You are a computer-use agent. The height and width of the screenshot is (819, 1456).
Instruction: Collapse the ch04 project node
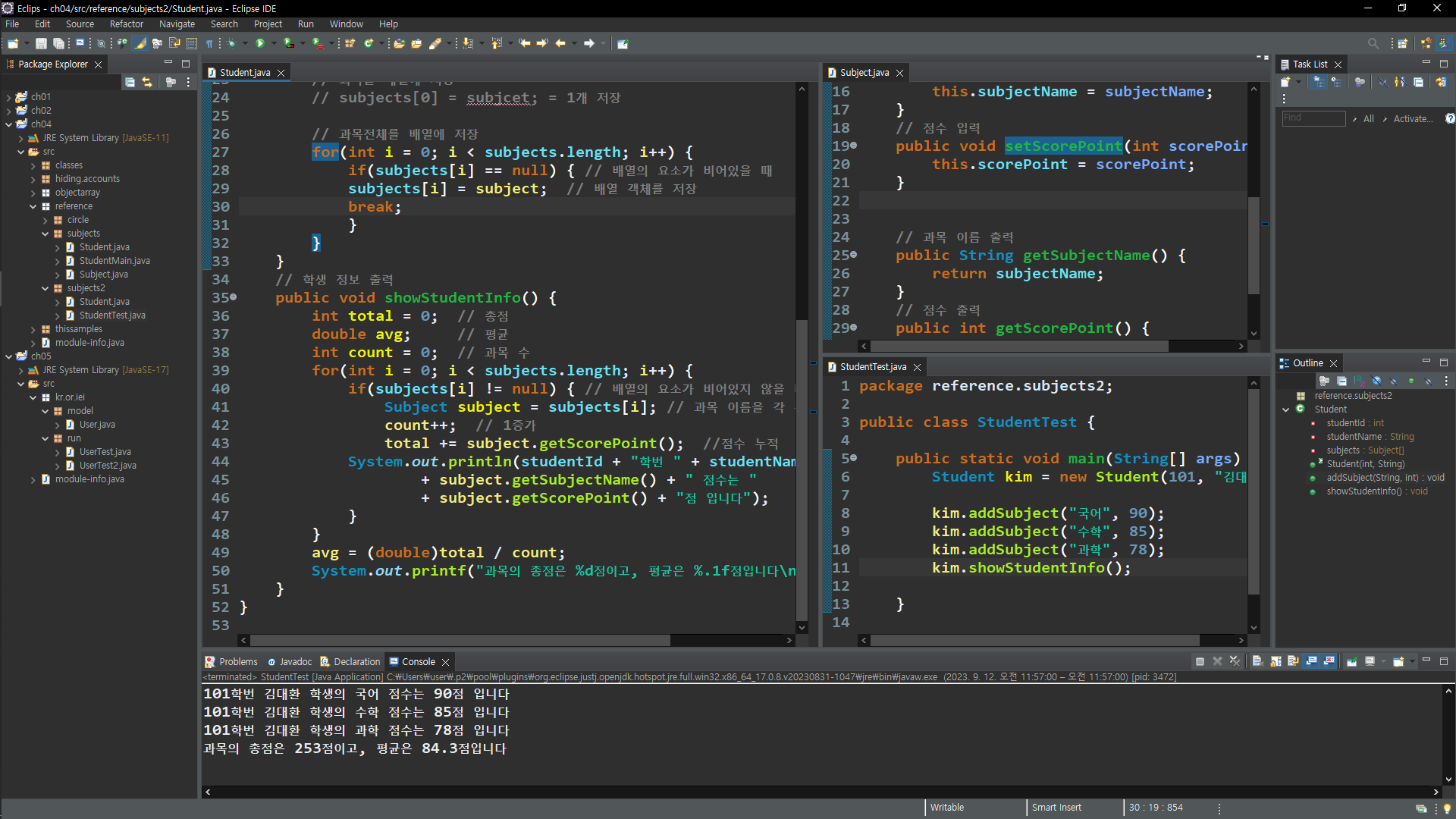pyautogui.click(x=8, y=124)
